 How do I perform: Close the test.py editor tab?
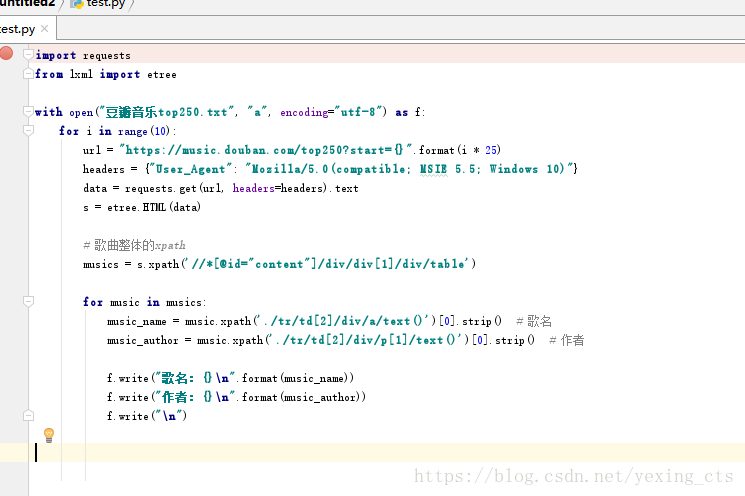(45, 29)
